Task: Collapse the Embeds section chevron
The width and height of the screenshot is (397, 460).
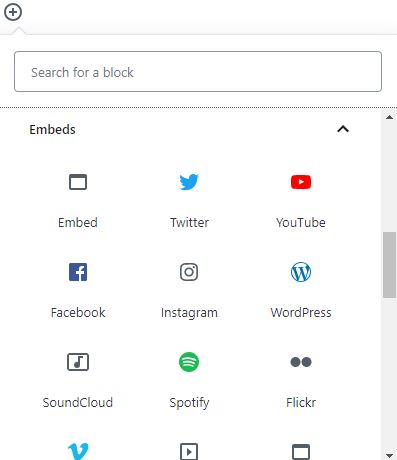Action: pos(343,129)
